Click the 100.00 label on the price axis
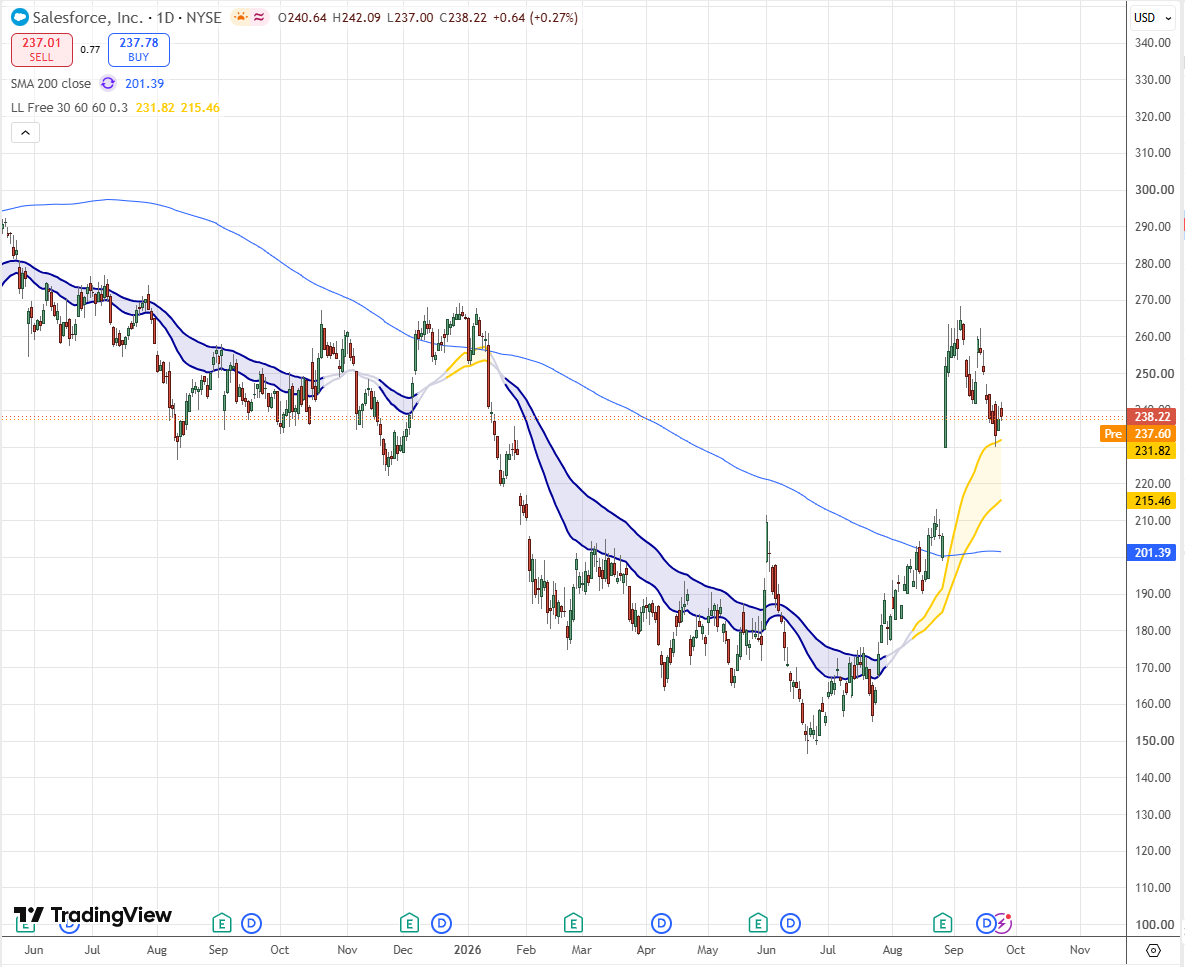1185x967 pixels. [1154, 925]
